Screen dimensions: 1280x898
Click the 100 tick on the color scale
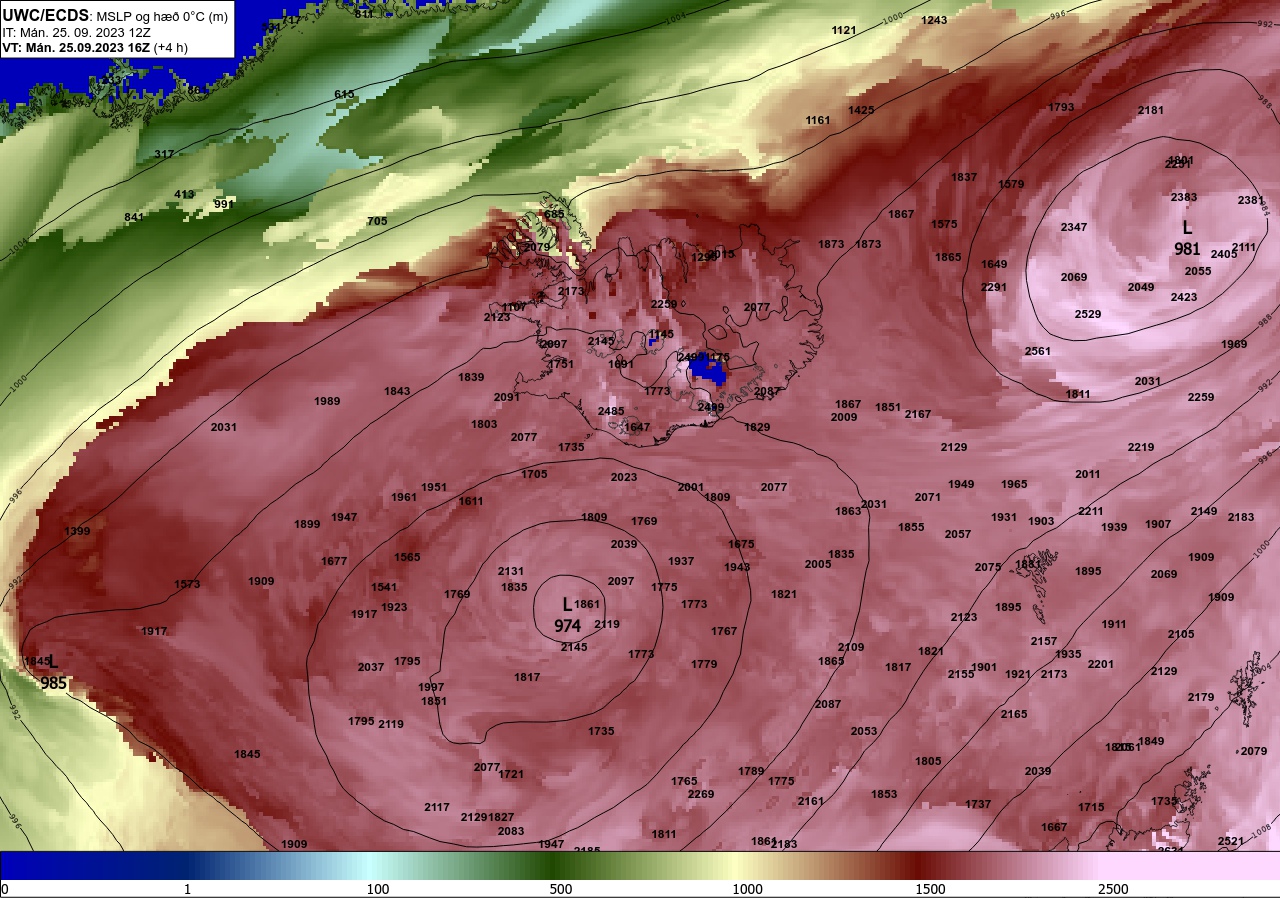(378, 889)
